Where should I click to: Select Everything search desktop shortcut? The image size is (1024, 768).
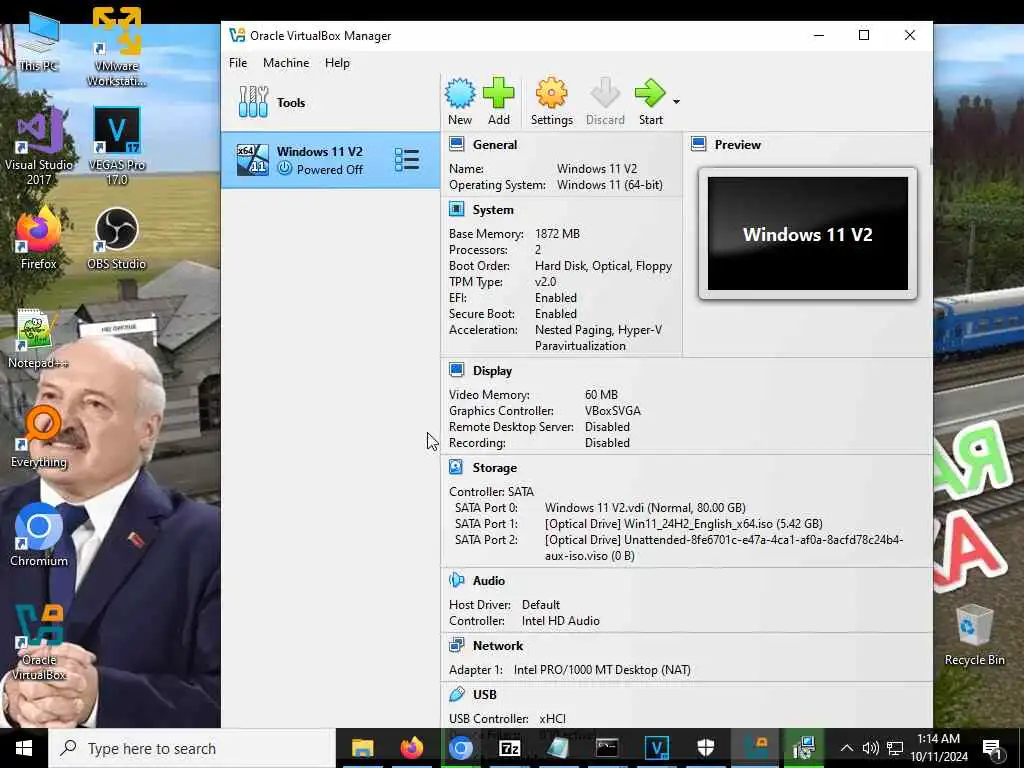39,436
